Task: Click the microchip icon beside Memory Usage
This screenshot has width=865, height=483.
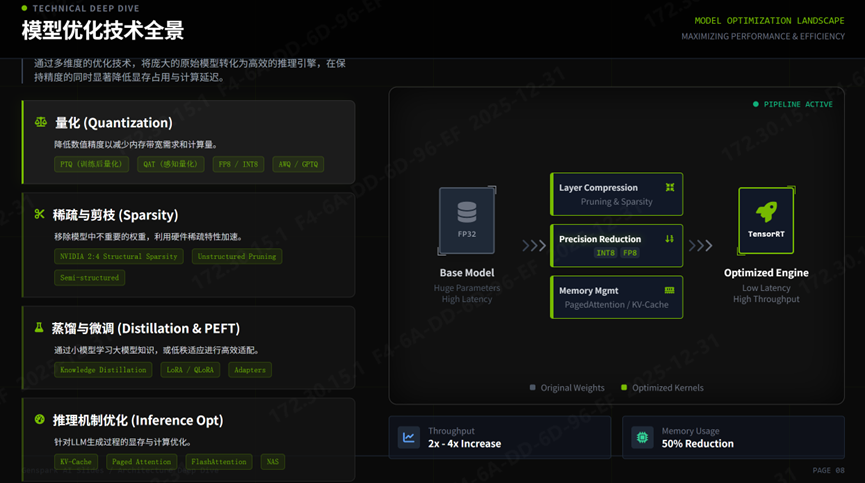Action: click(642, 437)
